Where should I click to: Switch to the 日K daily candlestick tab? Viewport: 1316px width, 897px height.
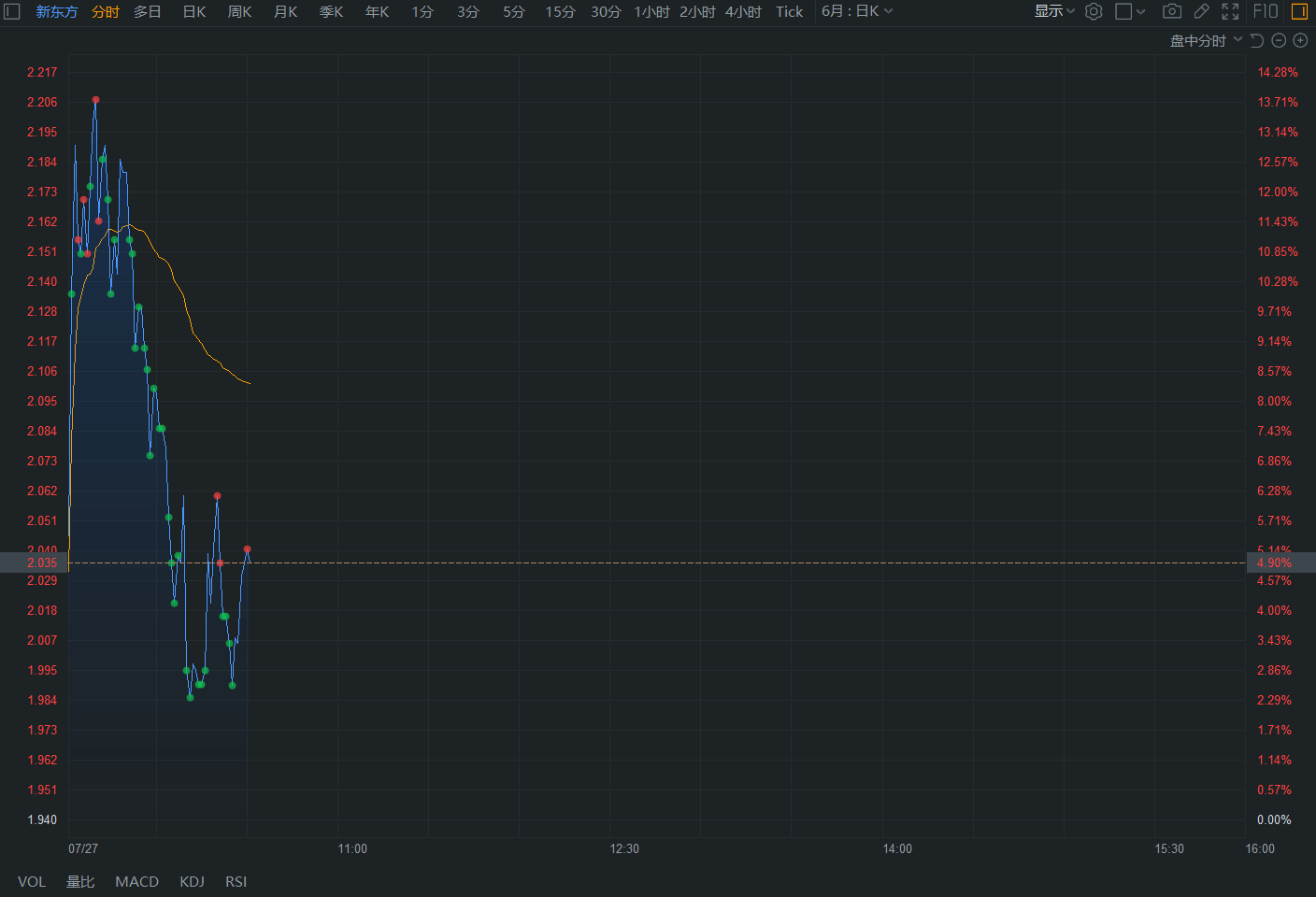194,12
